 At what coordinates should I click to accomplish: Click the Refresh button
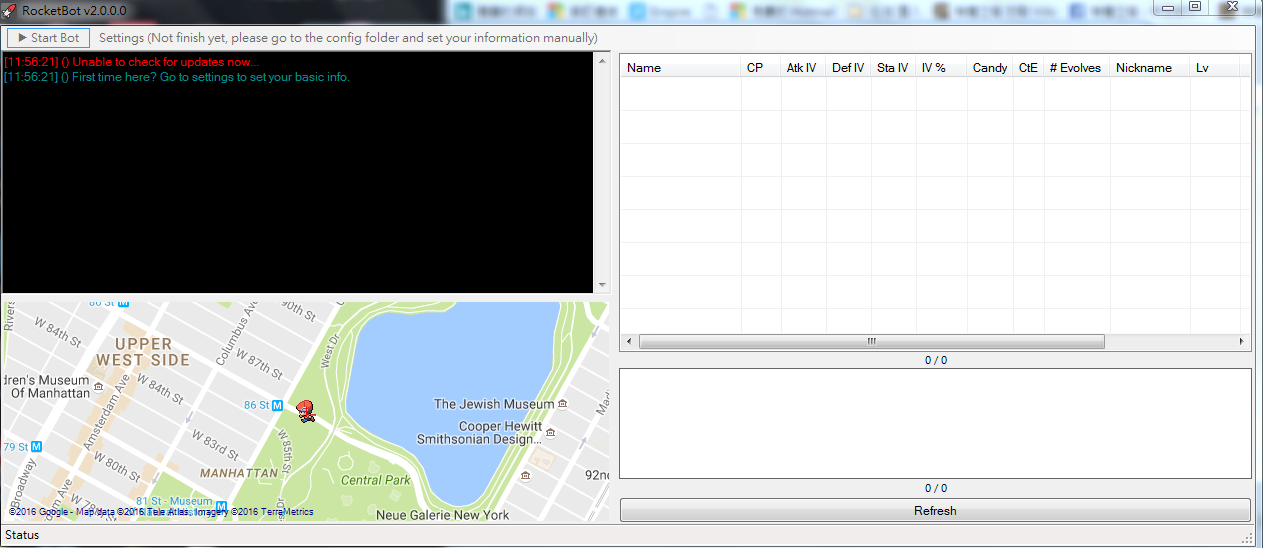pyautogui.click(x=934, y=511)
